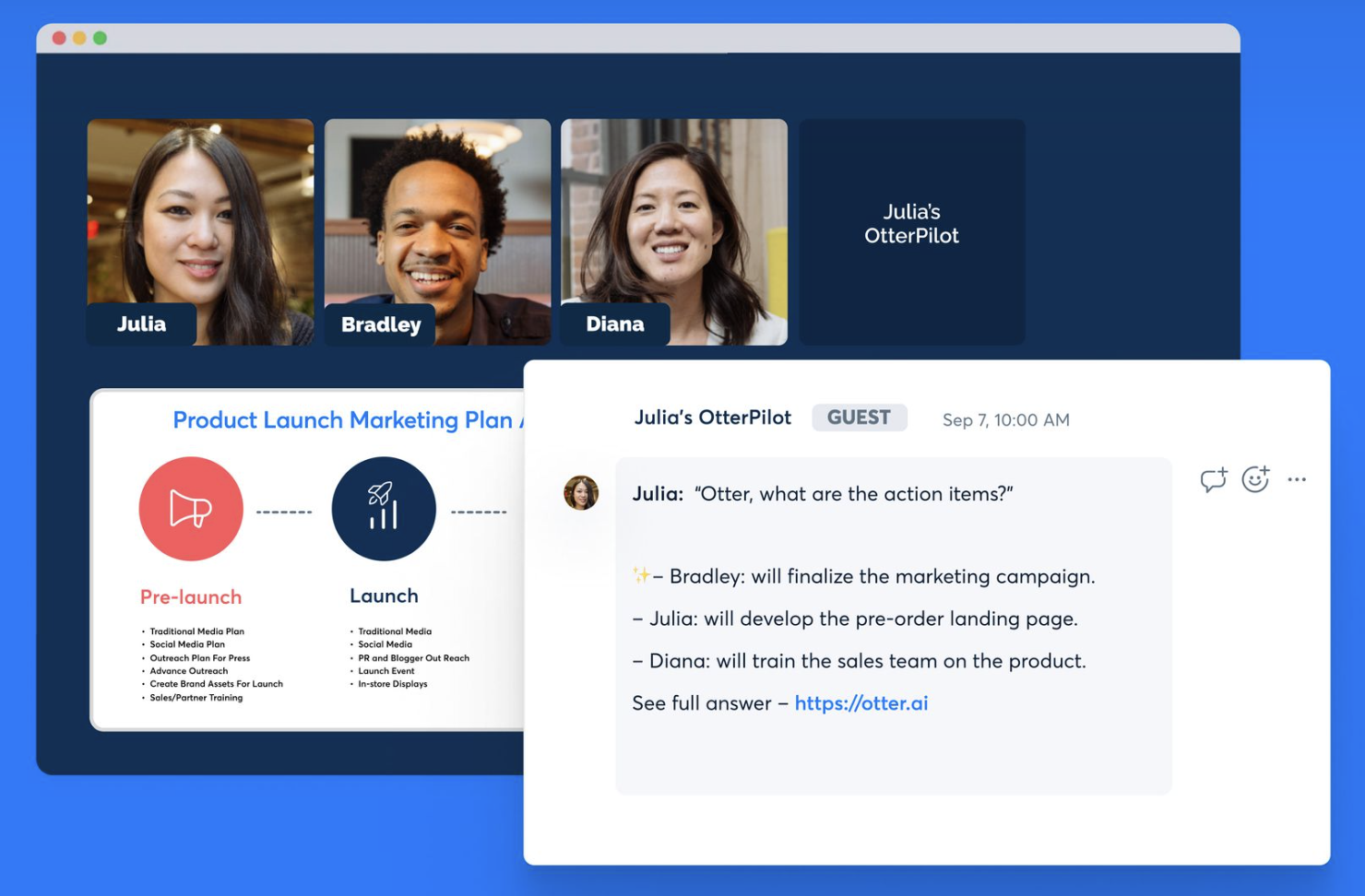The height and width of the screenshot is (896, 1365).
Task: Close the window with the red button
Action: click(59, 38)
